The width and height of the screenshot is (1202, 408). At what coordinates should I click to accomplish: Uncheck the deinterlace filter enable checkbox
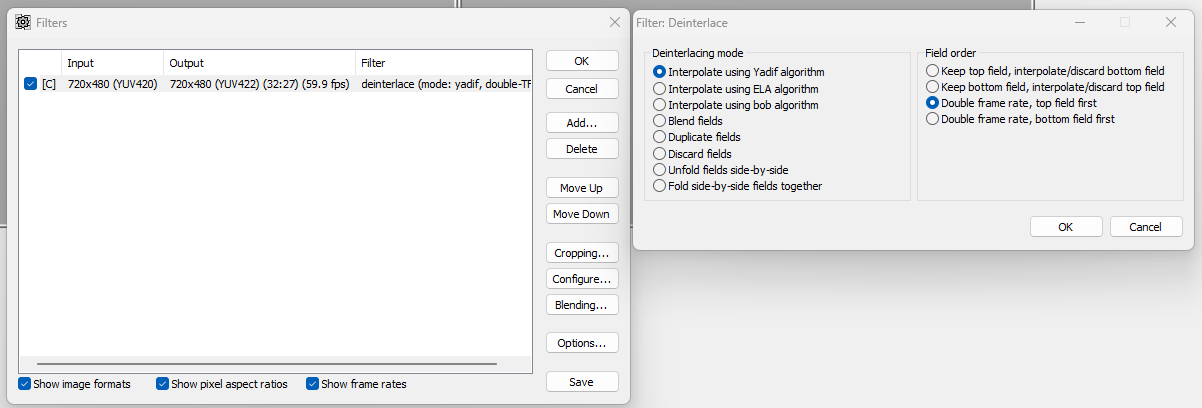click(30, 84)
